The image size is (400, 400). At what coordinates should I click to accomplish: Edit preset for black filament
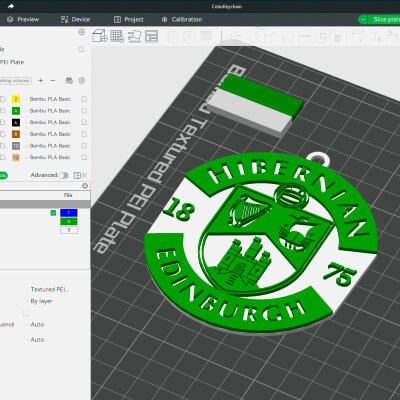84,122
